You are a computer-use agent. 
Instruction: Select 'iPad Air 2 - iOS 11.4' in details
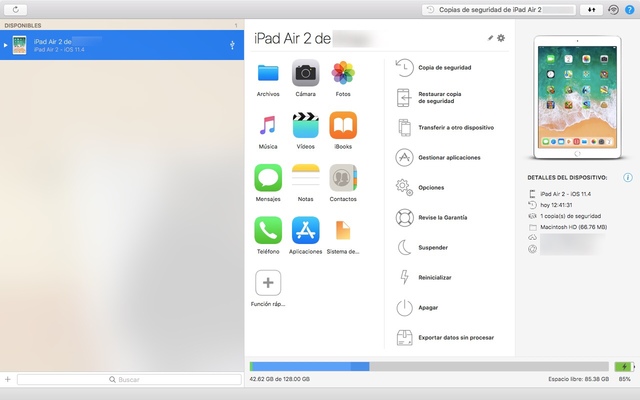[x=565, y=194]
